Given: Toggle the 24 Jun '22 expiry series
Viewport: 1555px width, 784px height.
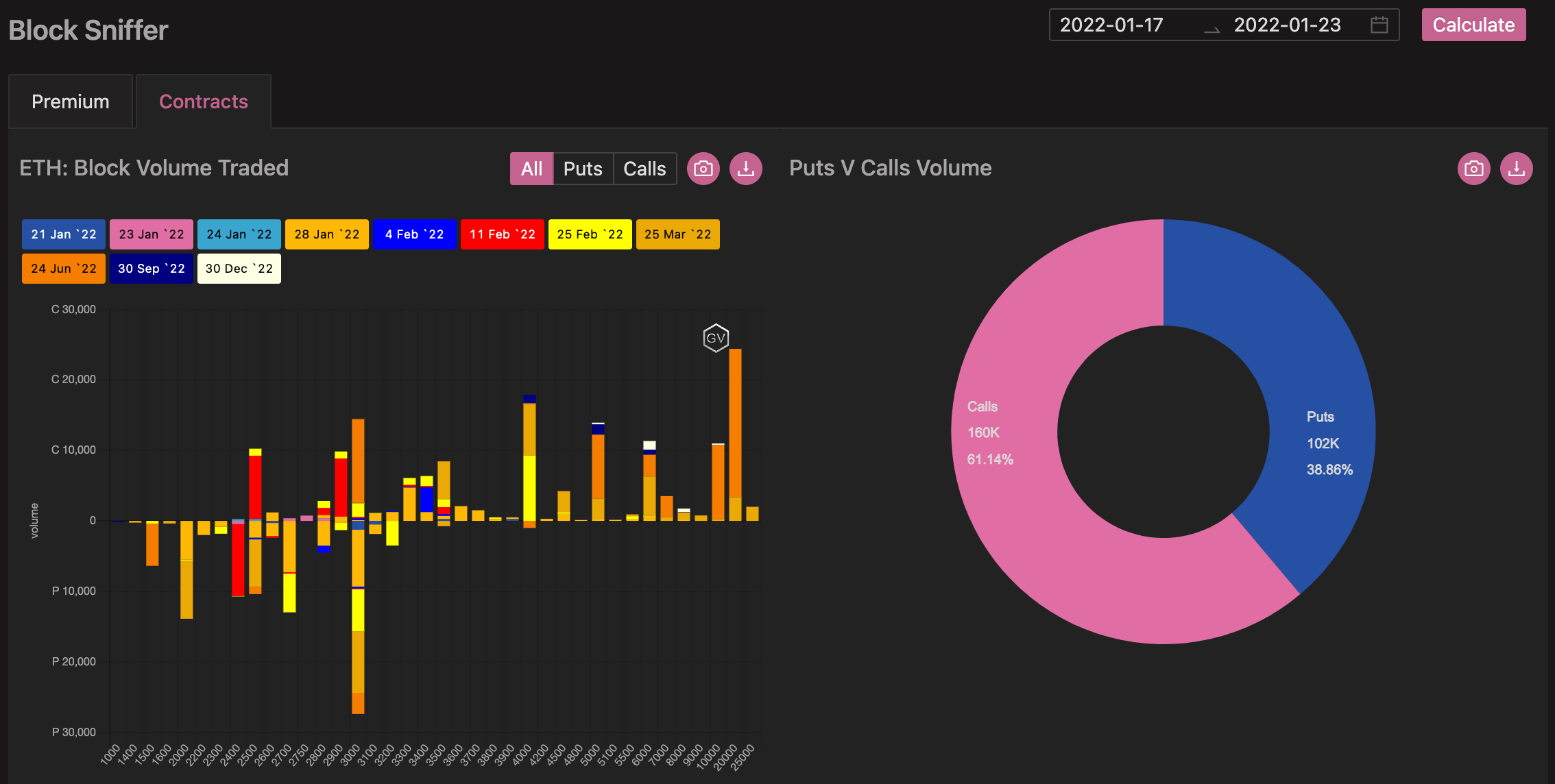Looking at the screenshot, I should click(64, 269).
